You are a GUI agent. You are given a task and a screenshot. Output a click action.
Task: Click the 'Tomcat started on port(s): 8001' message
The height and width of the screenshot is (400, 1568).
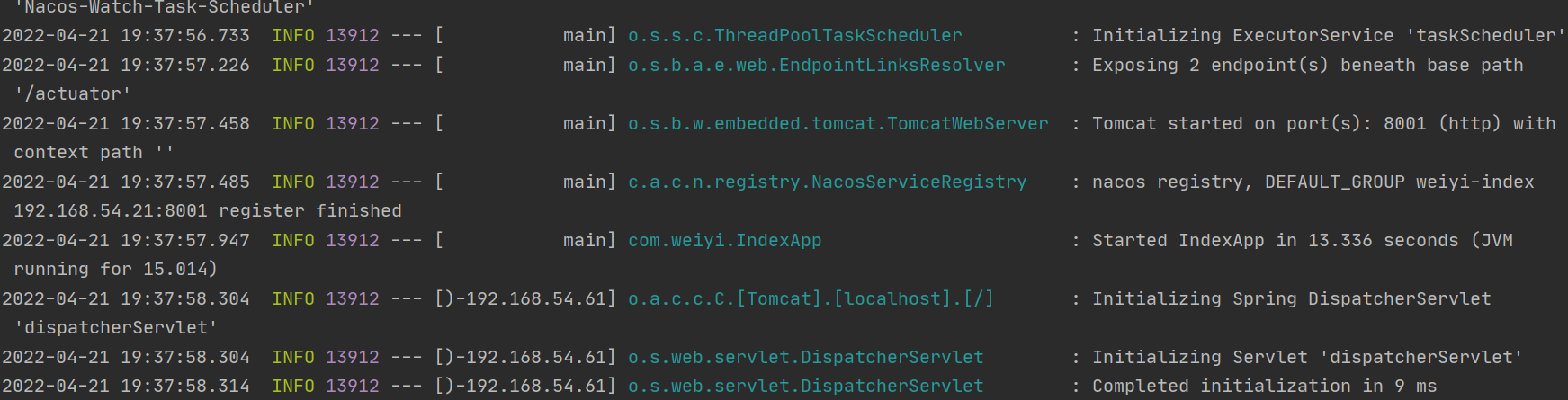point(1259,124)
